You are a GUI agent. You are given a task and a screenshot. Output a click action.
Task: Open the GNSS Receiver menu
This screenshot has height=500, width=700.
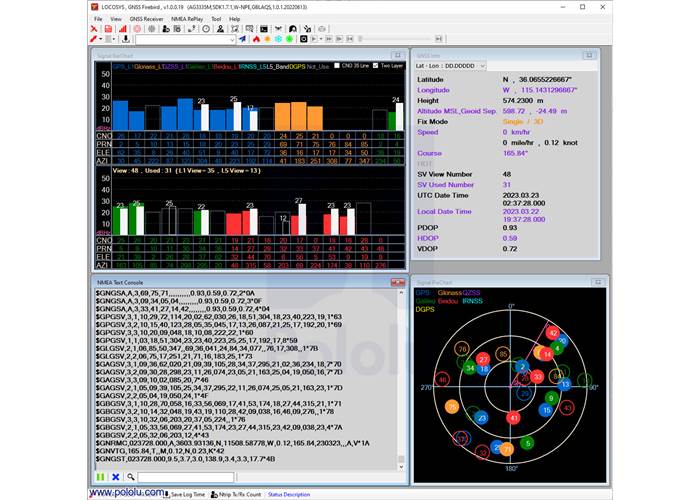tap(147, 19)
